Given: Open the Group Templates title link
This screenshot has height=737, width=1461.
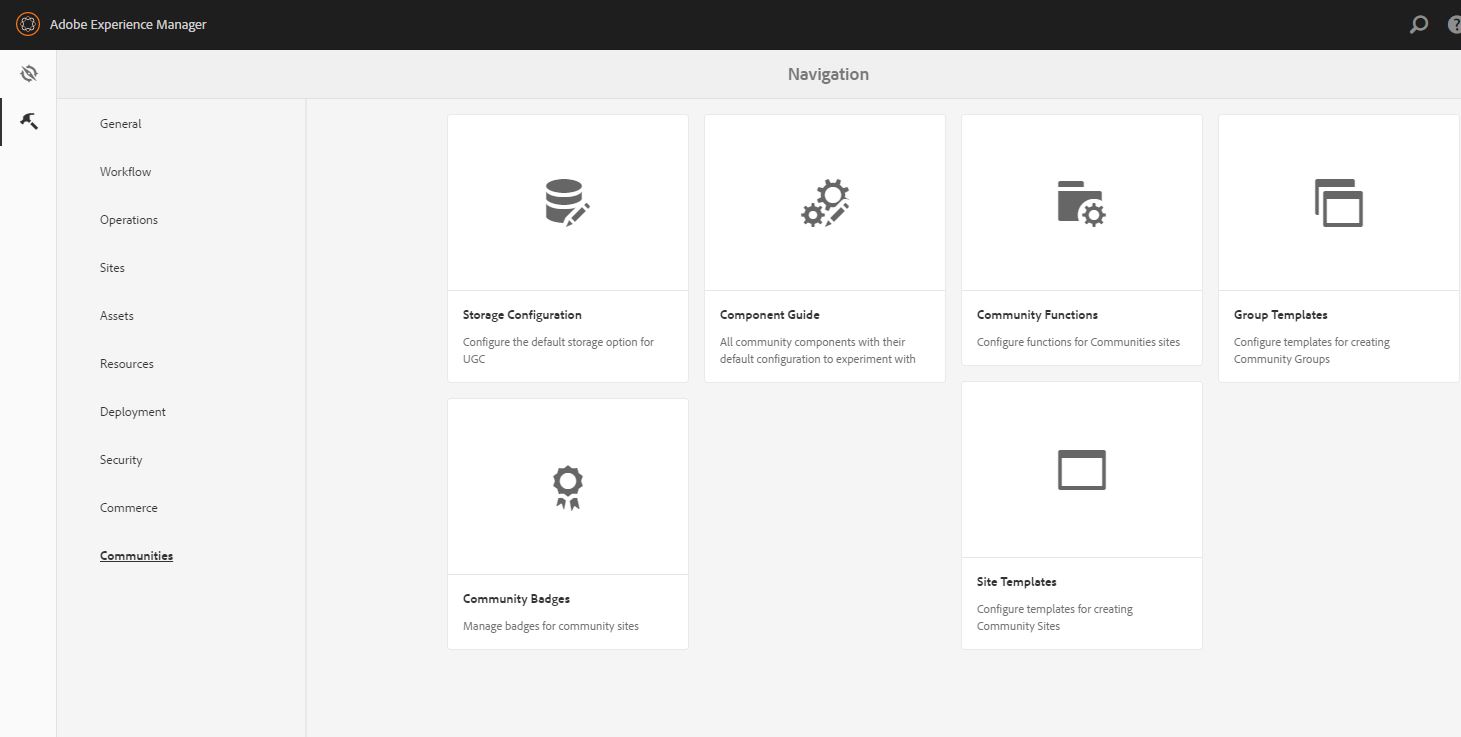Looking at the screenshot, I should (x=1281, y=315).
